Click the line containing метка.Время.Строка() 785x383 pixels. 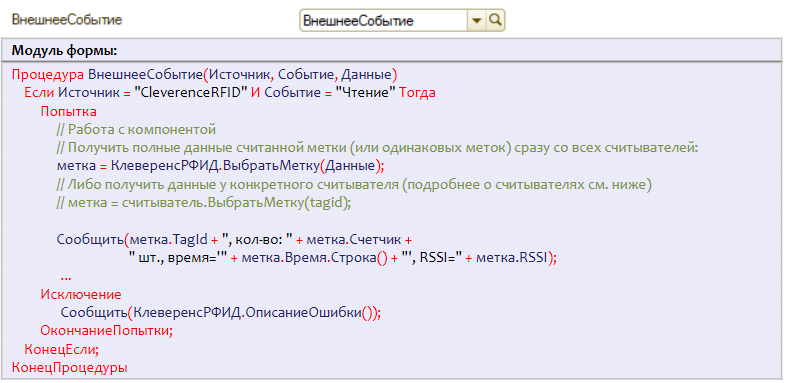pyautogui.click(x=342, y=257)
